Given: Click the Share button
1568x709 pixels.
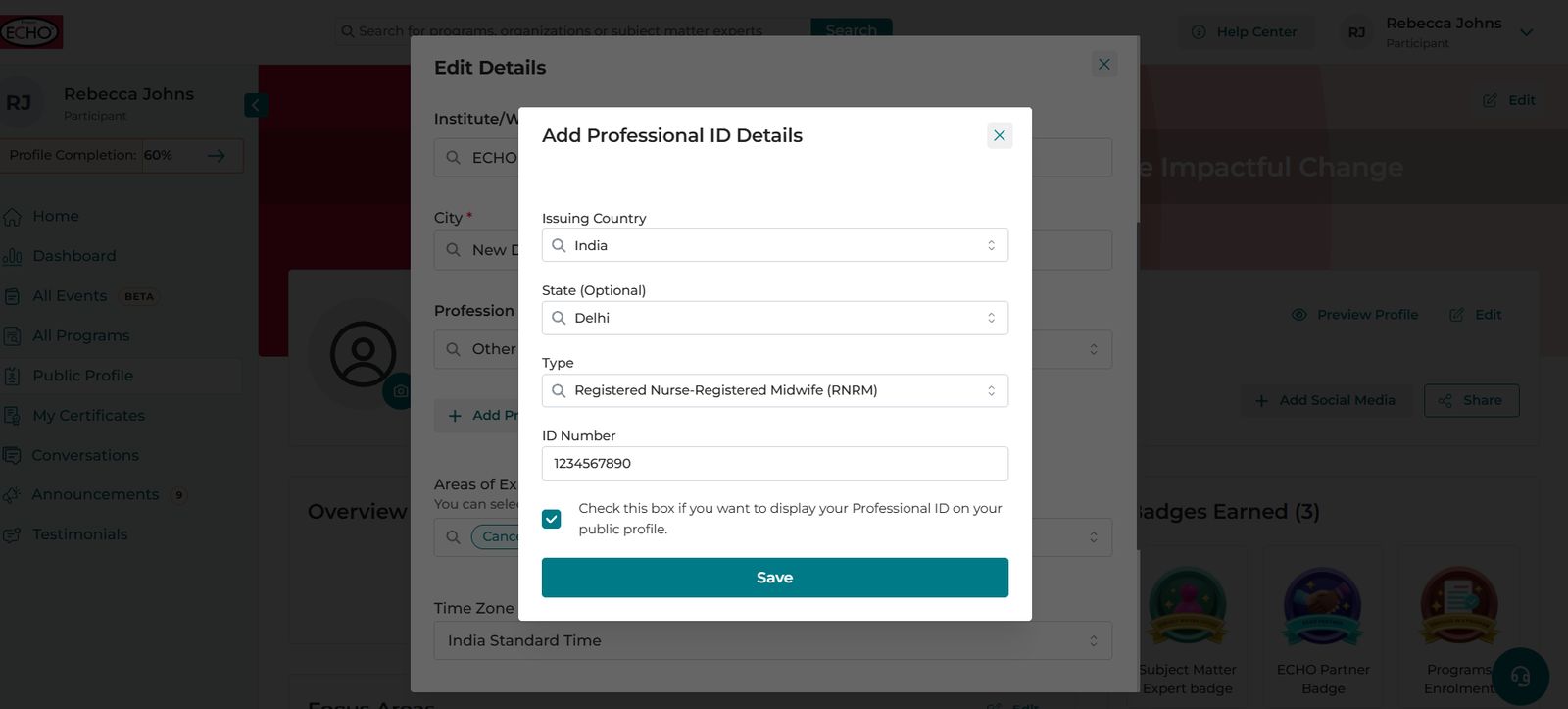Looking at the screenshot, I should pos(1471,400).
